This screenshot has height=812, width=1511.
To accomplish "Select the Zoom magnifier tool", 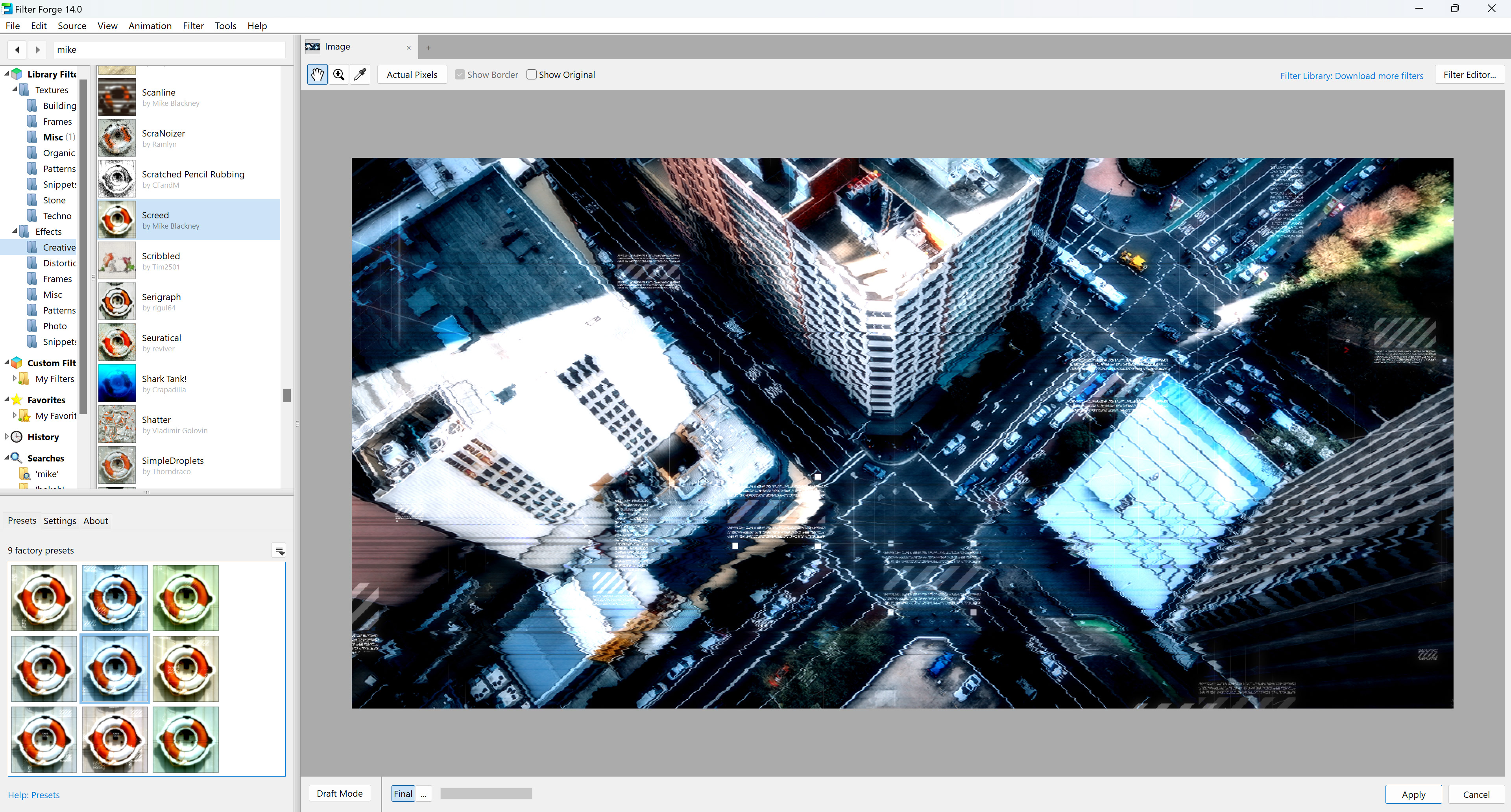I will (x=338, y=74).
